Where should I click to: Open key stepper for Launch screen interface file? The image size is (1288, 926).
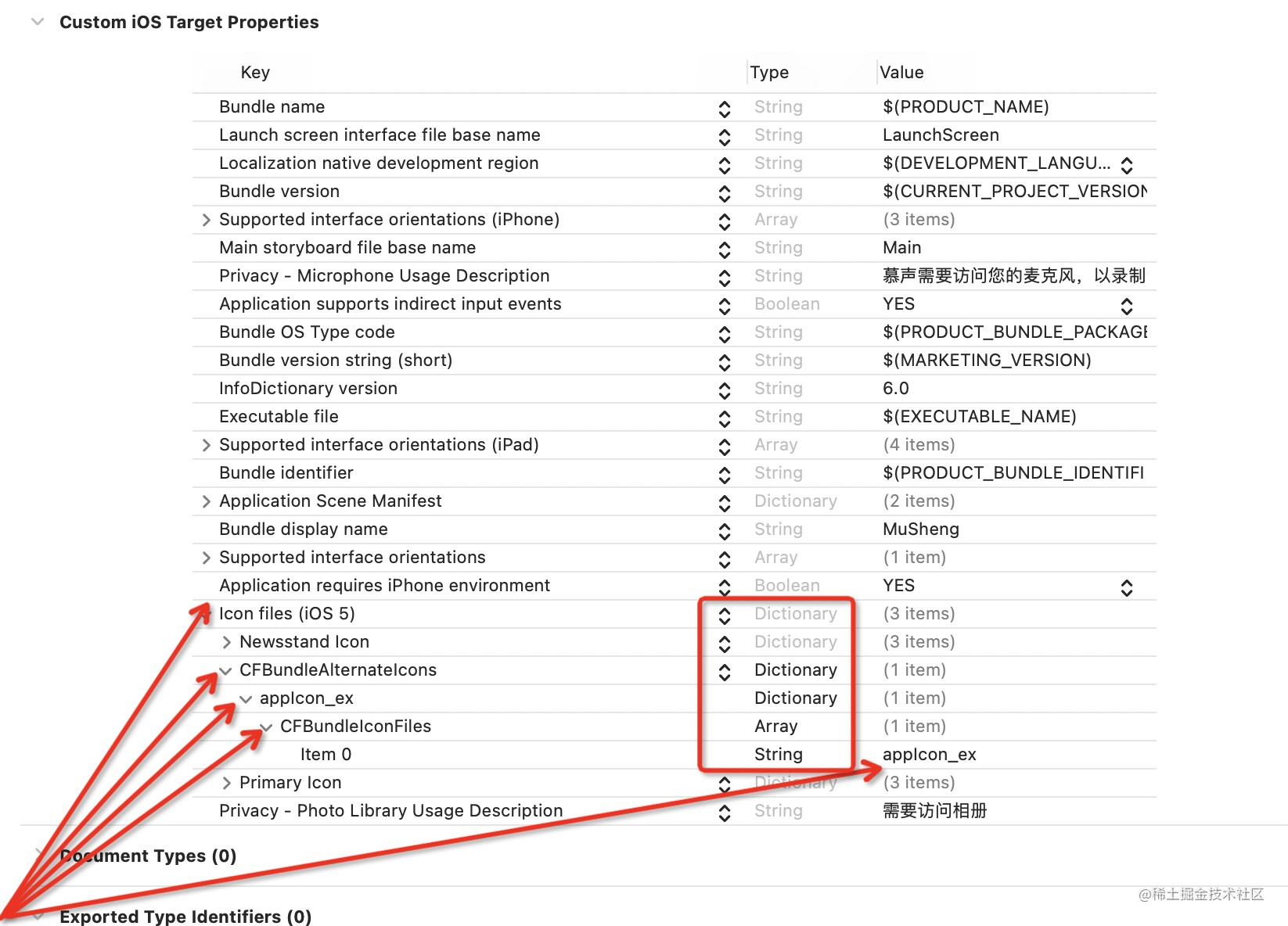click(725, 137)
